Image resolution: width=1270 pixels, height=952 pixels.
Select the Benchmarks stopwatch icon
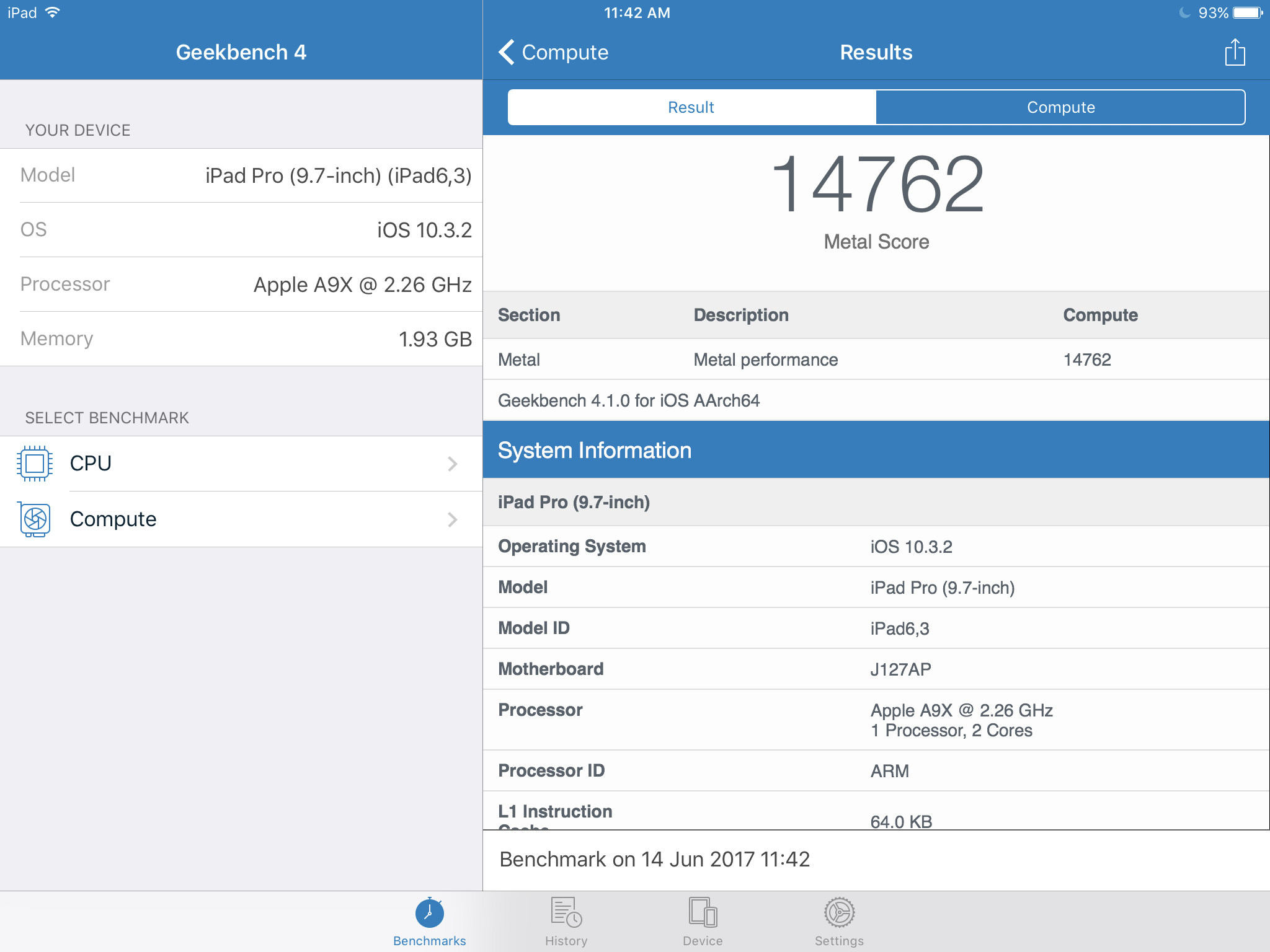(x=429, y=912)
